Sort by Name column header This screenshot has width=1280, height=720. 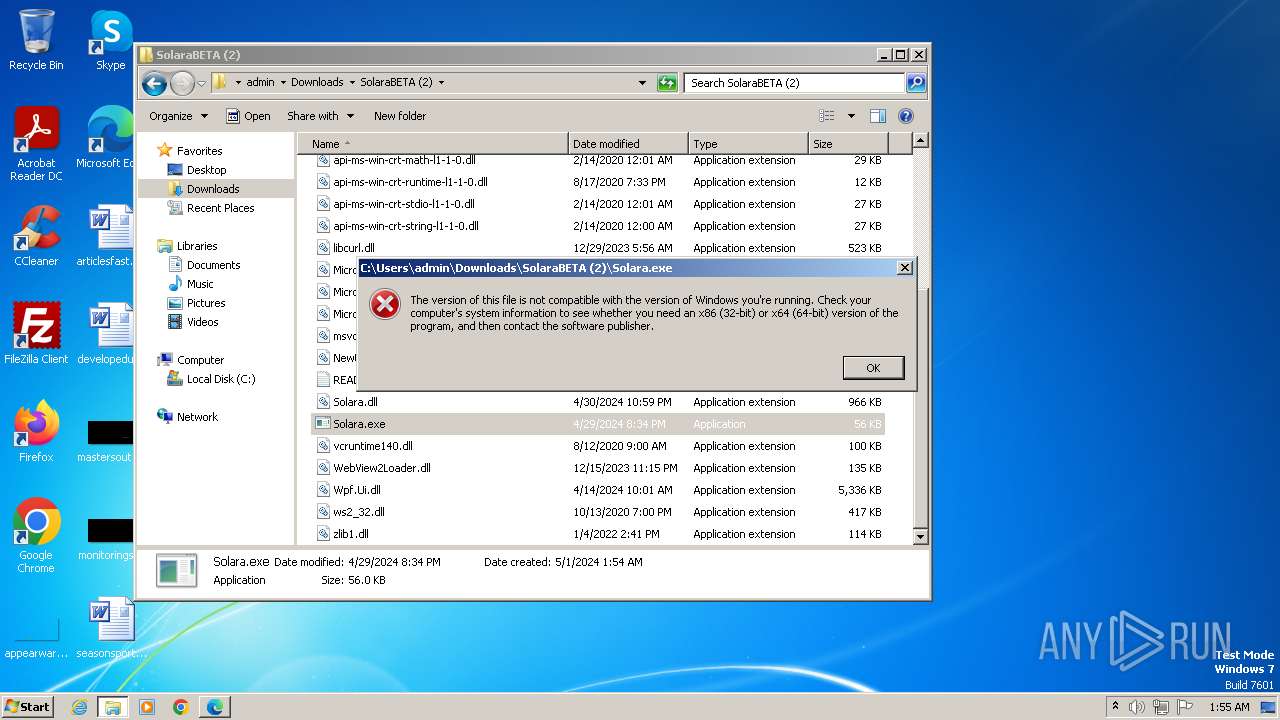coord(433,144)
